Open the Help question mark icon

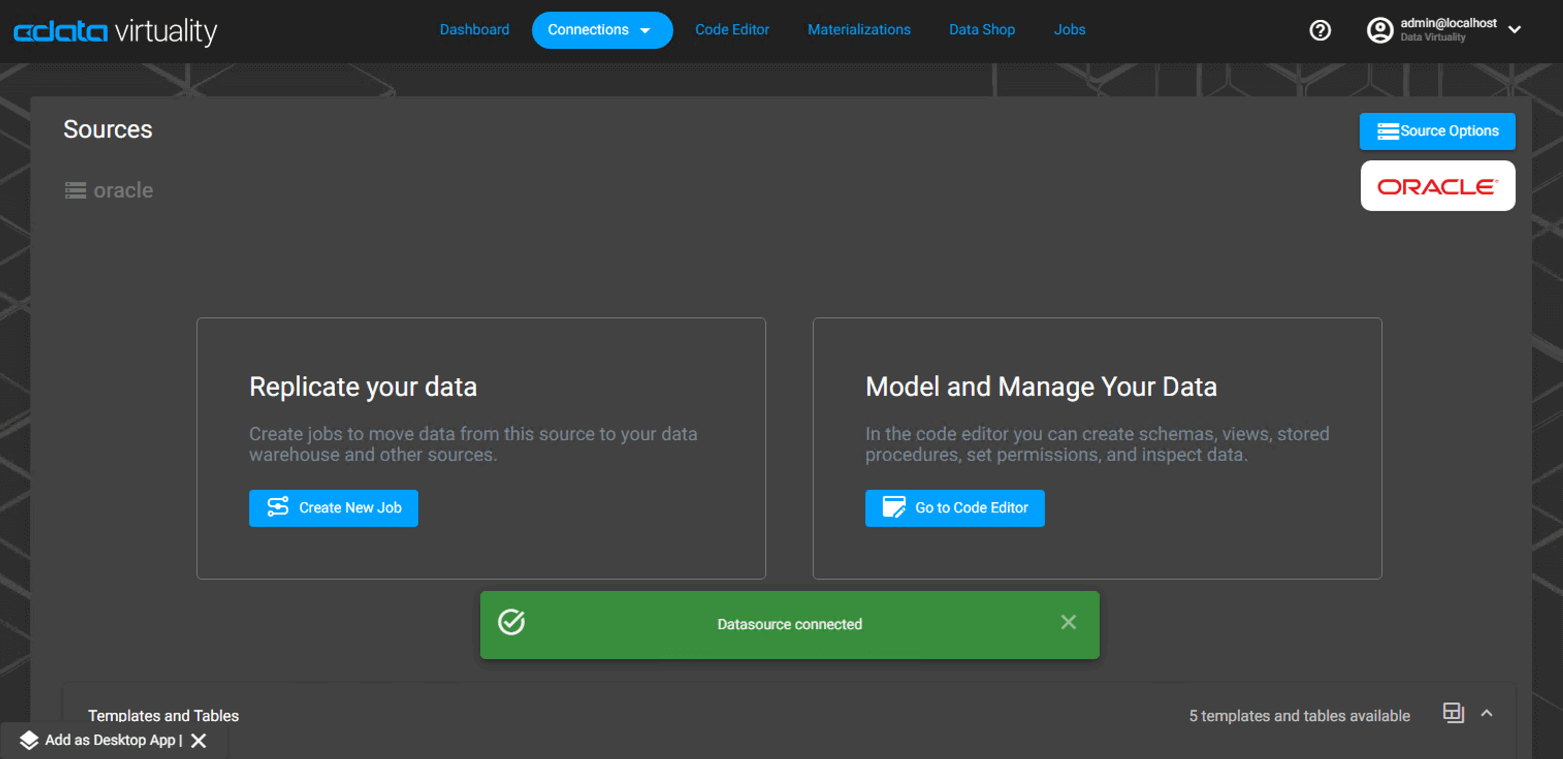tap(1319, 30)
